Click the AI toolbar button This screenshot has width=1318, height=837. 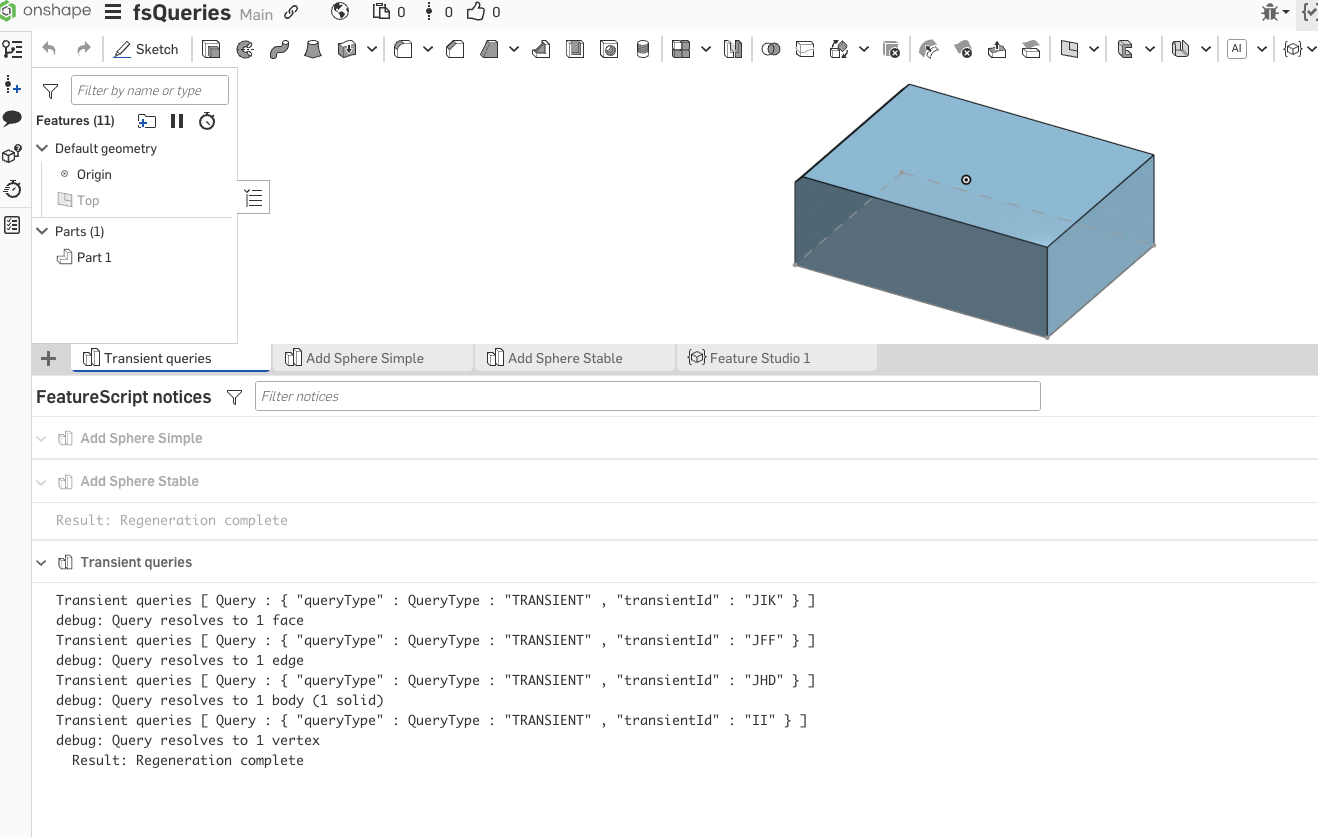click(x=1237, y=49)
